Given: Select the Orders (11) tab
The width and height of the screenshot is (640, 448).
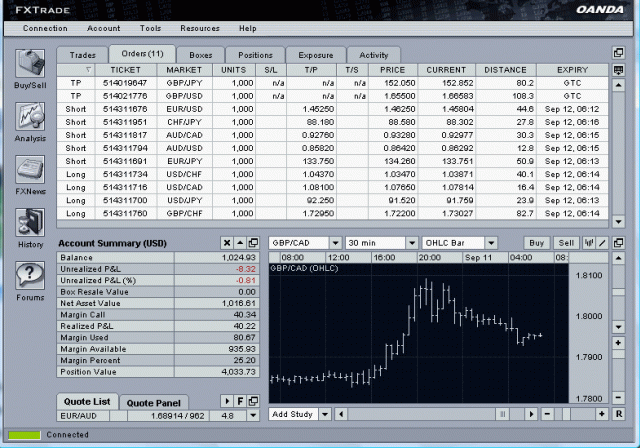Looking at the screenshot, I should 142,54.
